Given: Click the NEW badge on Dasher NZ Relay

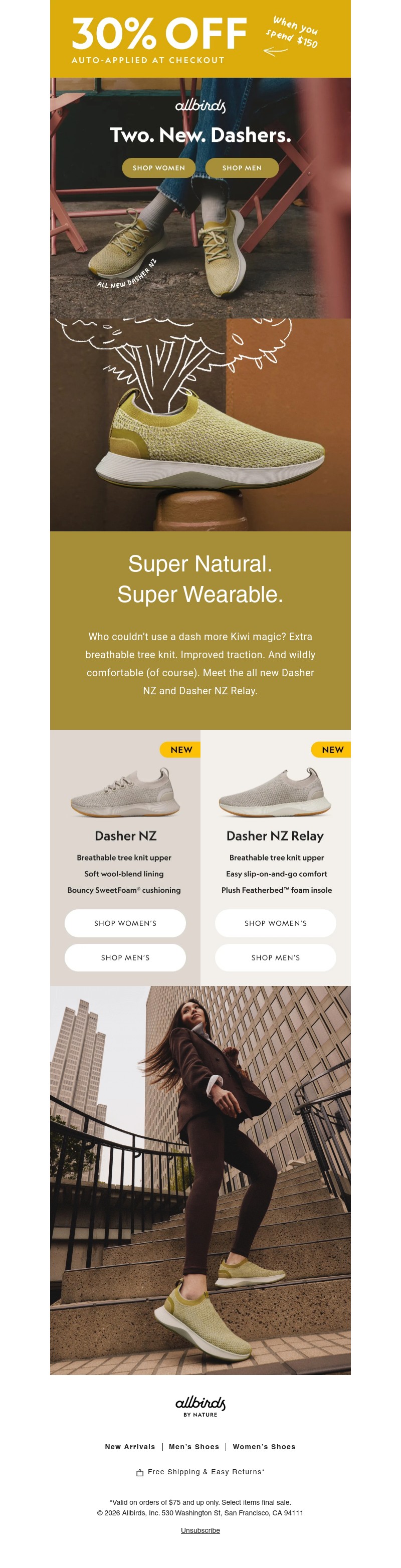Looking at the screenshot, I should click(331, 750).
